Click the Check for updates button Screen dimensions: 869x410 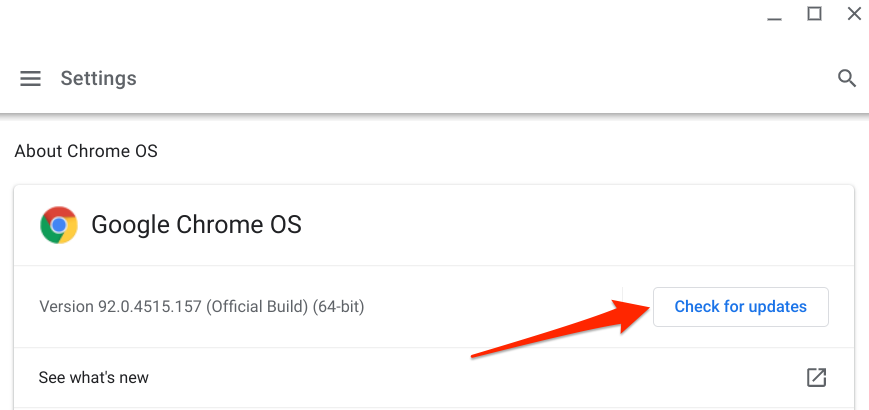tap(740, 307)
